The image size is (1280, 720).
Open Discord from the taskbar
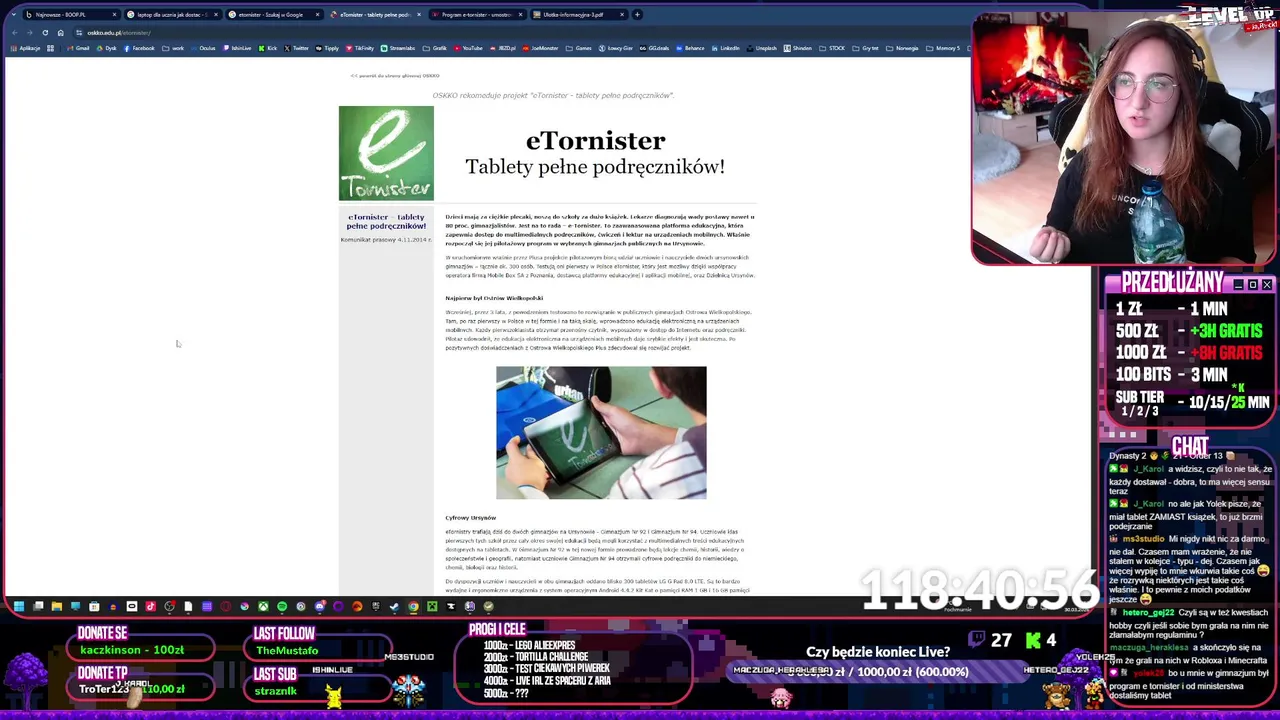point(320,606)
